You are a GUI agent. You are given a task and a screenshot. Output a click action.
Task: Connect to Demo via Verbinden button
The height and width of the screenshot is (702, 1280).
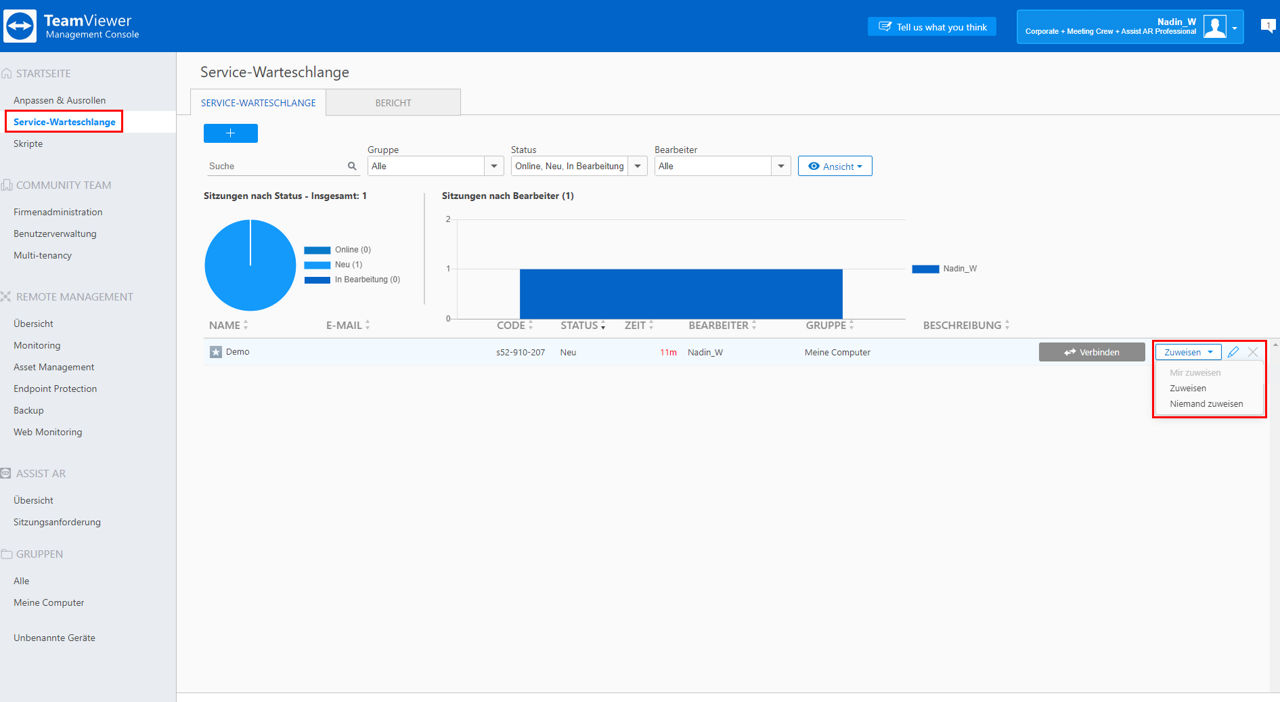click(1092, 352)
